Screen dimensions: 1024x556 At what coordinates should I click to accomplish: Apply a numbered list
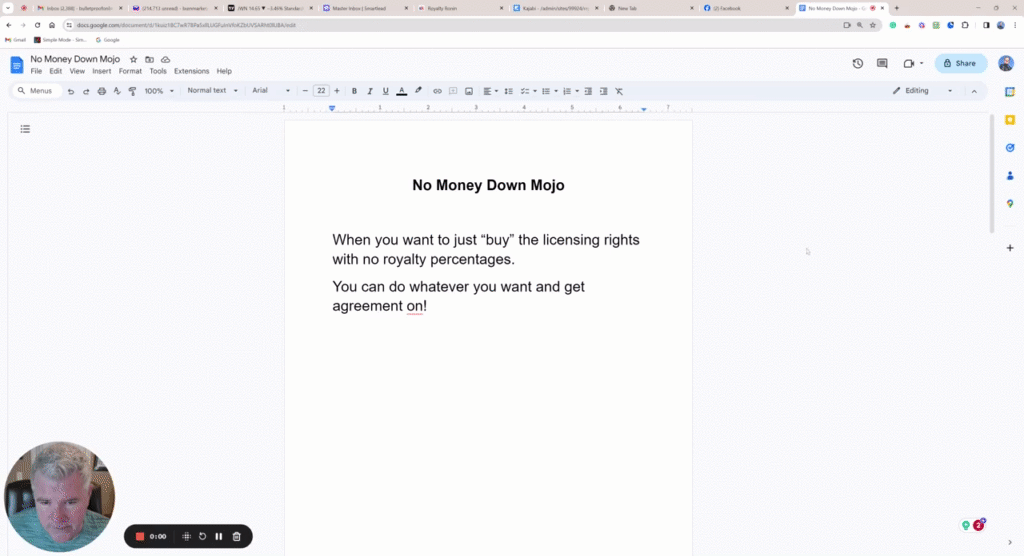click(567, 91)
